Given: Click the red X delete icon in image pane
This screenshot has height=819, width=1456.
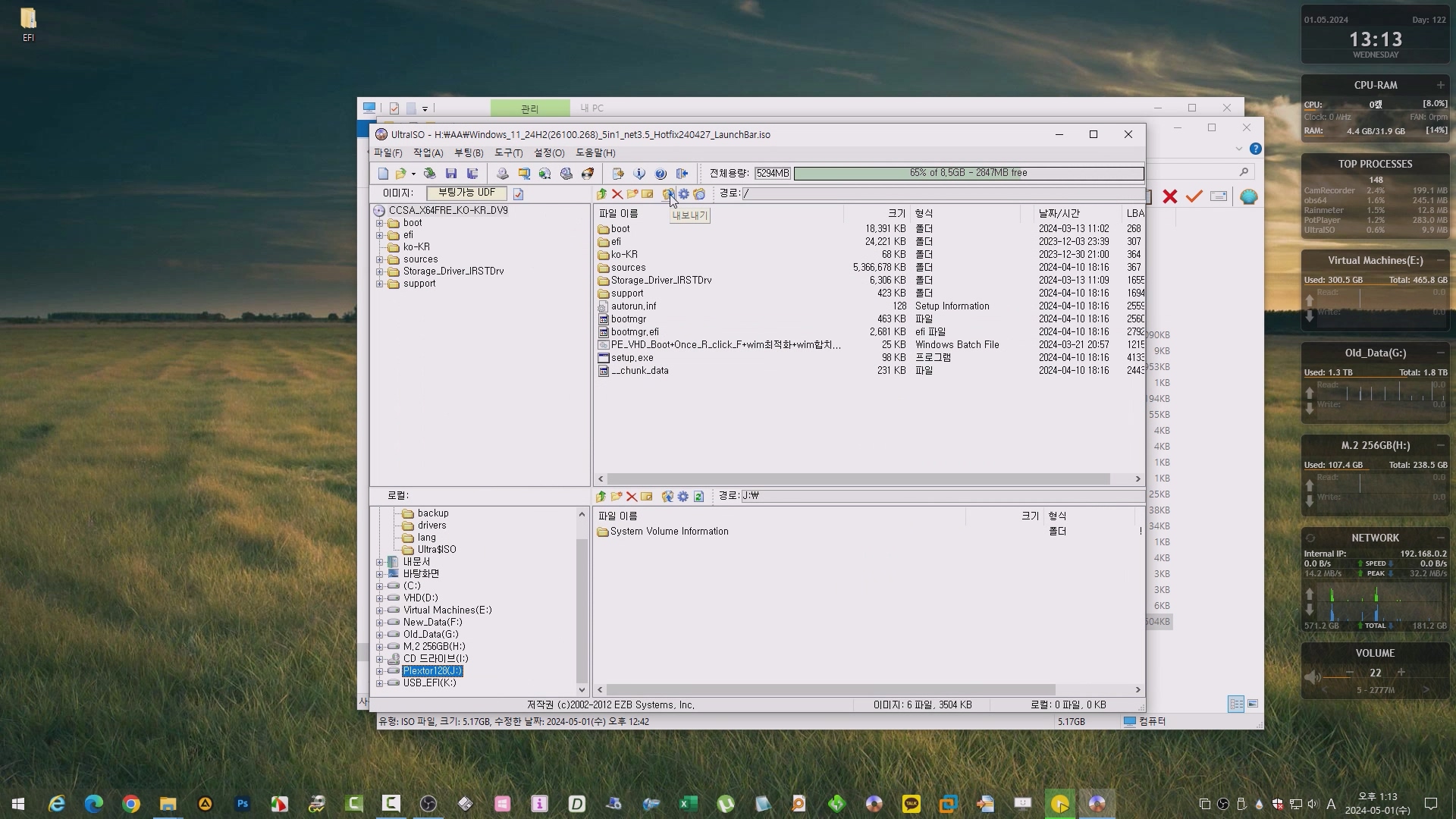Looking at the screenshot, I should click(617, 194).
